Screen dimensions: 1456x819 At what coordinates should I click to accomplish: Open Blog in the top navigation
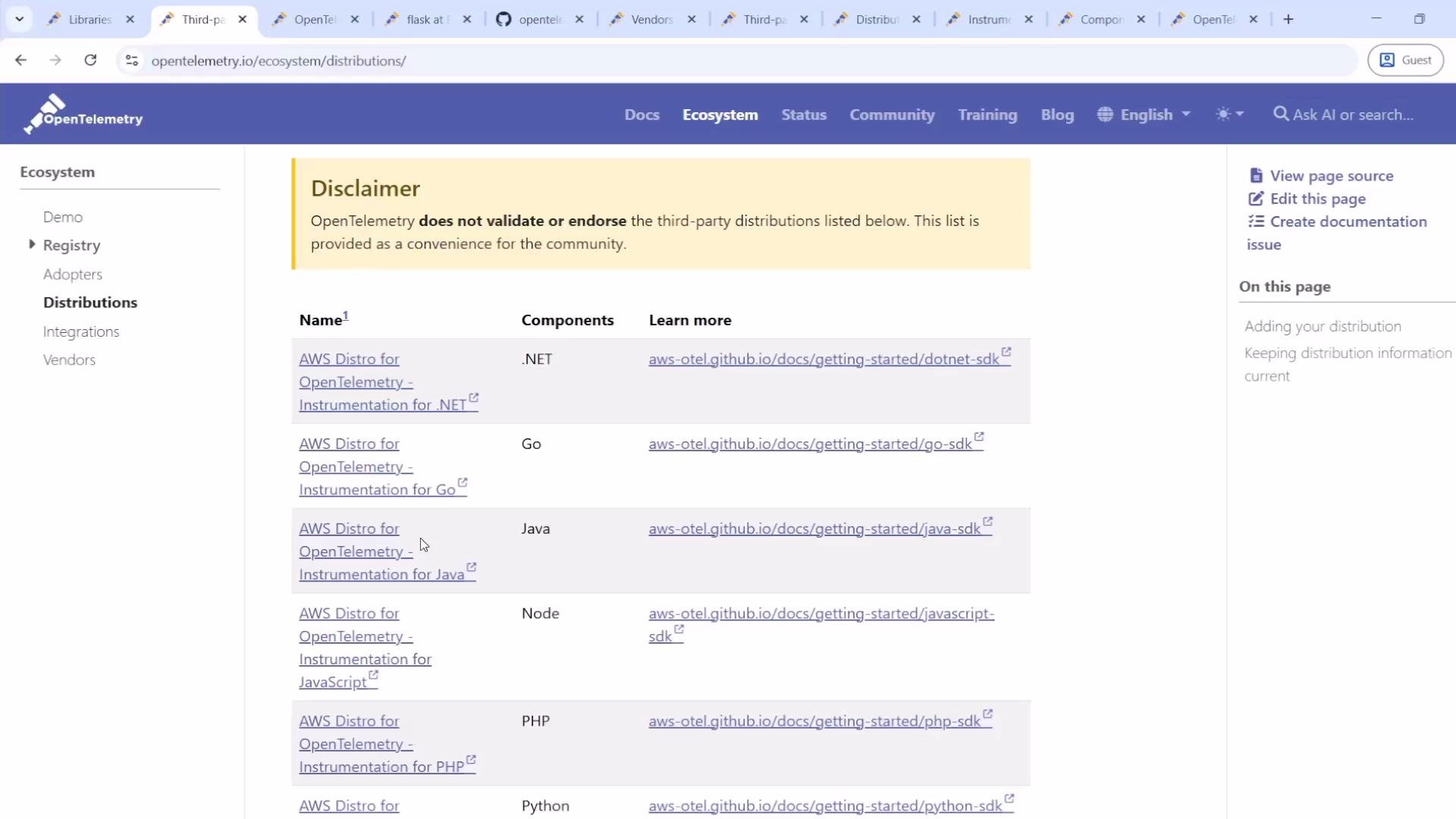pos(1057,115)
